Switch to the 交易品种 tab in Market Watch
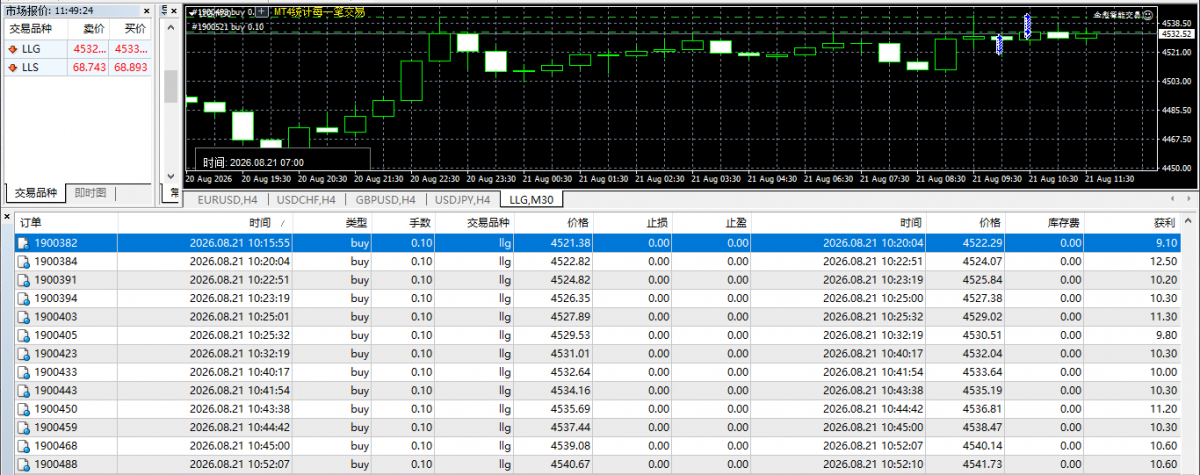This screenshot has height=475, width=1200. point(36,193)
